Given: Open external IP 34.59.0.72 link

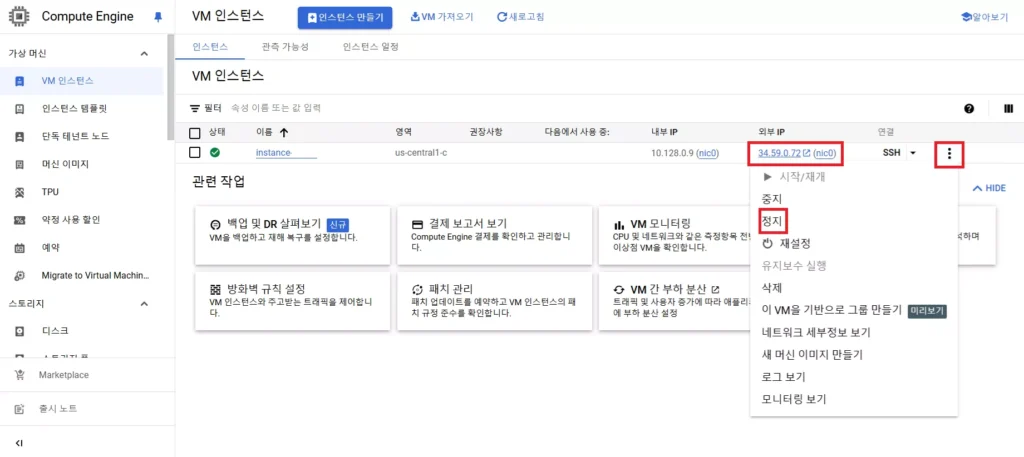Looking at the screenshot, I should click(779, 153).
